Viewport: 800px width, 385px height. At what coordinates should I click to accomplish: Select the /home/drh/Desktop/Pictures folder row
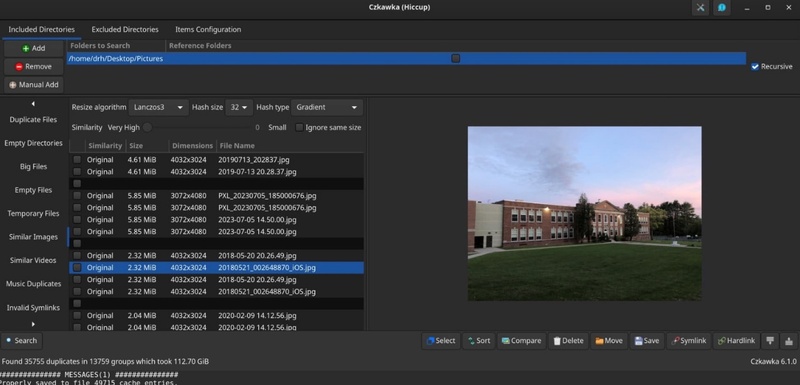tap(406, 59)
